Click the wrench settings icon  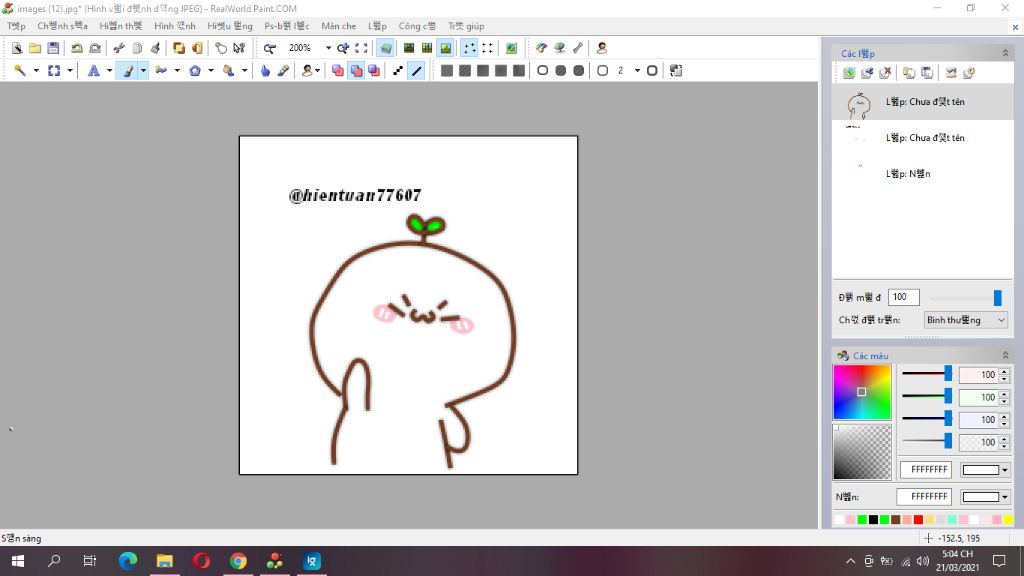[578, 48]
